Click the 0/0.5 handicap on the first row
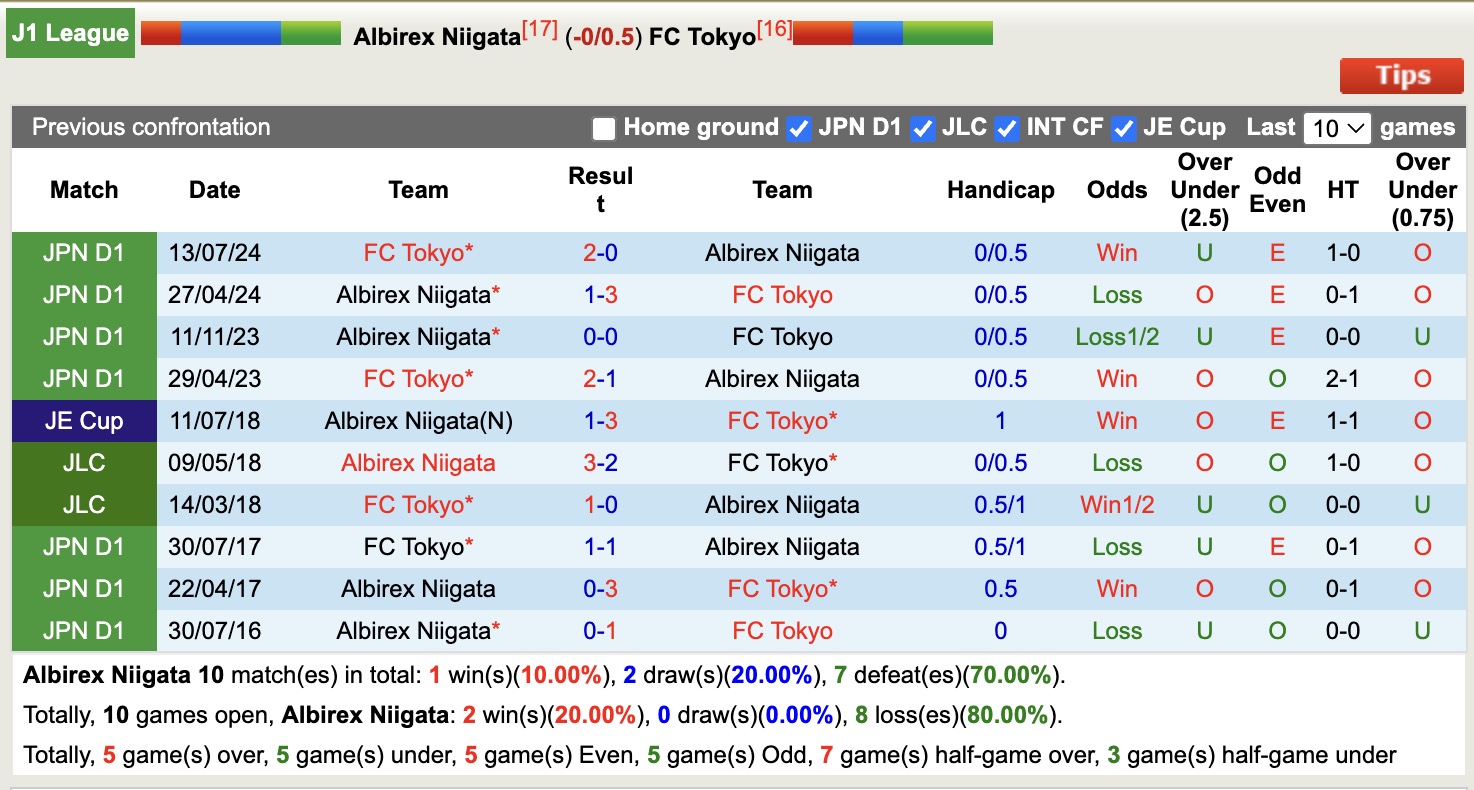This screenshot has width=1474, height=790. (1001, 253)
